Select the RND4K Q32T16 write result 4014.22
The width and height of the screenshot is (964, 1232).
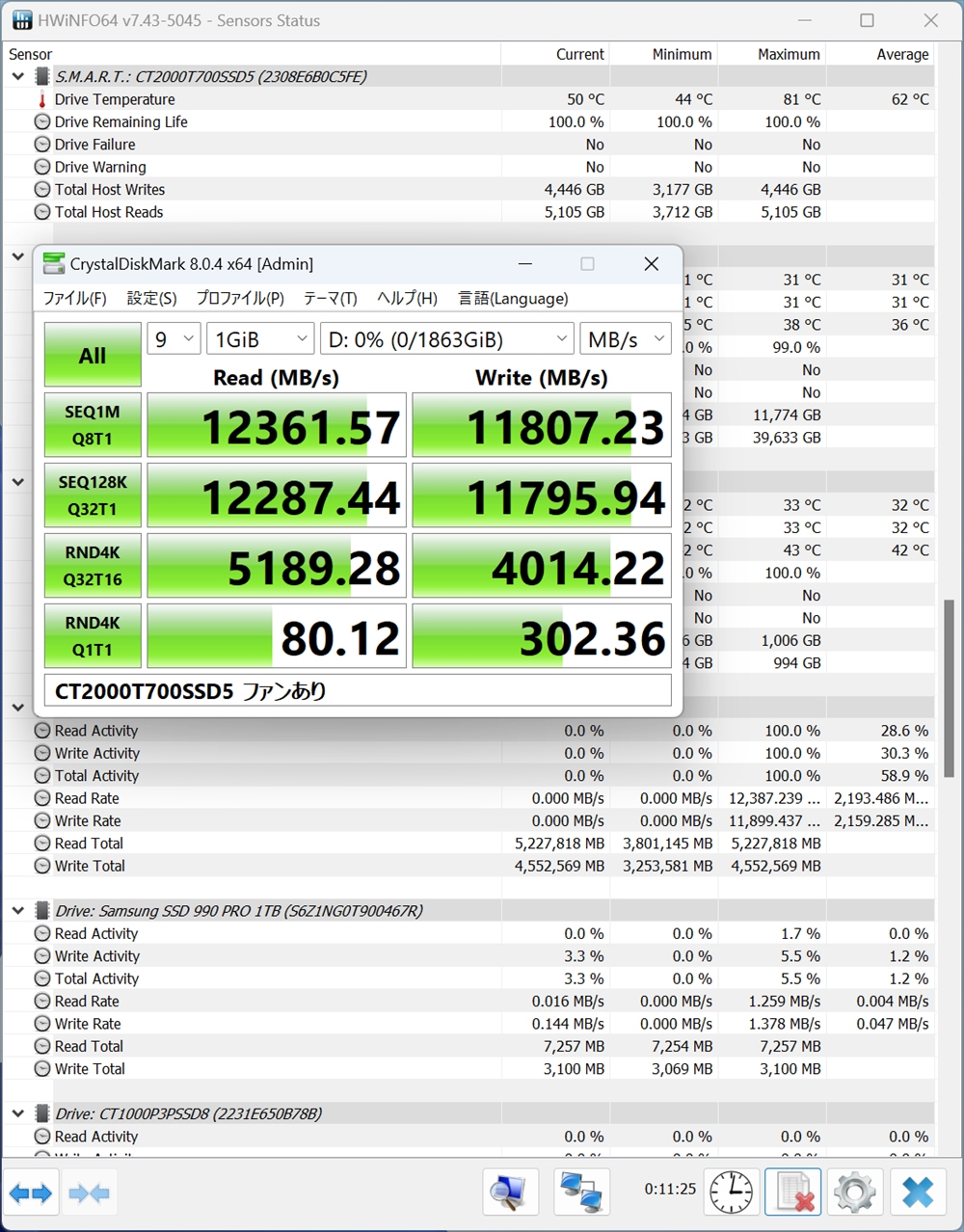click(x=542, y=566)
